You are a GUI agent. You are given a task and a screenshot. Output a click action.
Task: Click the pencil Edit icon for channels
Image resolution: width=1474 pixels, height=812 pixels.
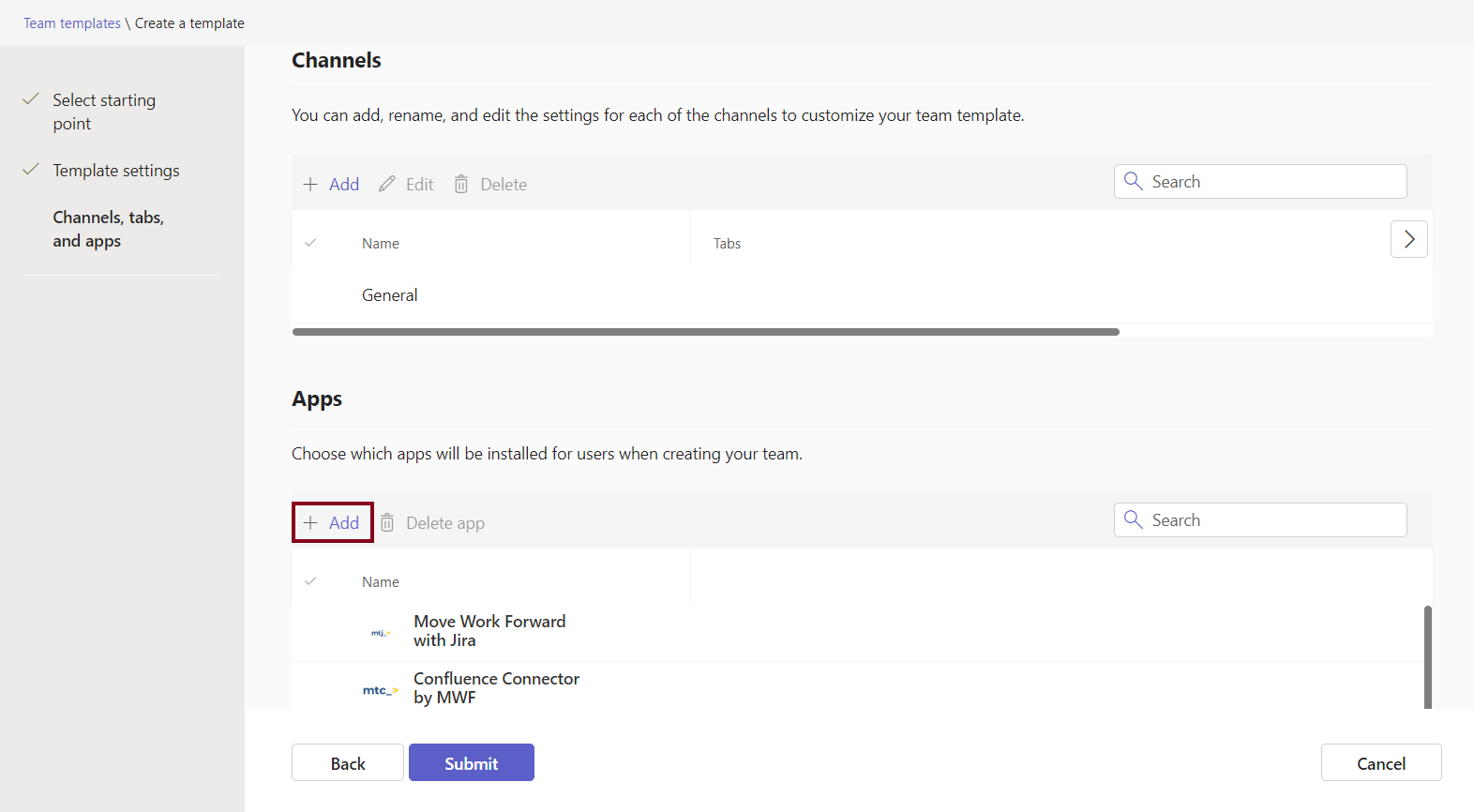(386, 185)
